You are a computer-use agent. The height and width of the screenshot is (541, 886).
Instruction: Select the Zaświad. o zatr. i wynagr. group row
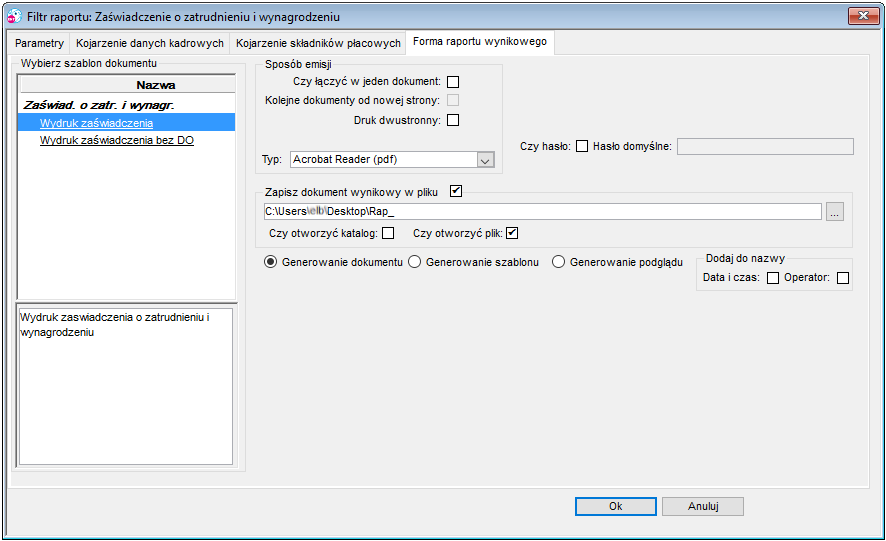coord(127,105)
